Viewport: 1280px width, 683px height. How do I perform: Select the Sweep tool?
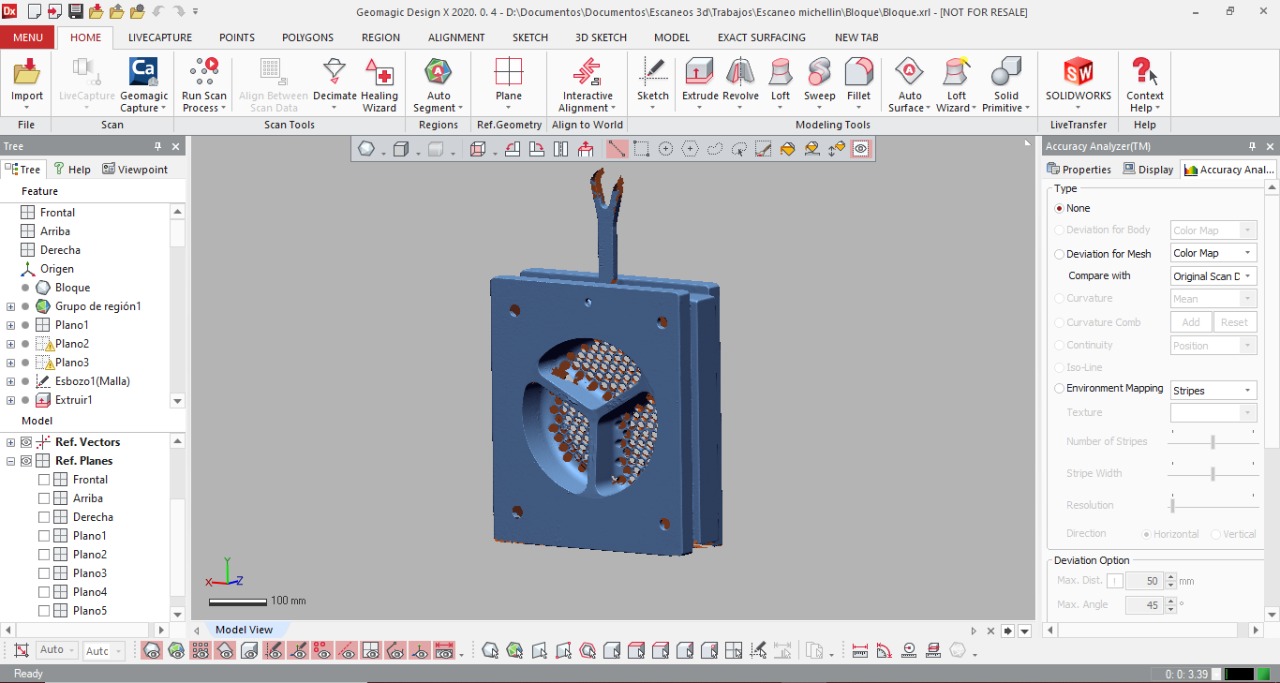[819, 85]
